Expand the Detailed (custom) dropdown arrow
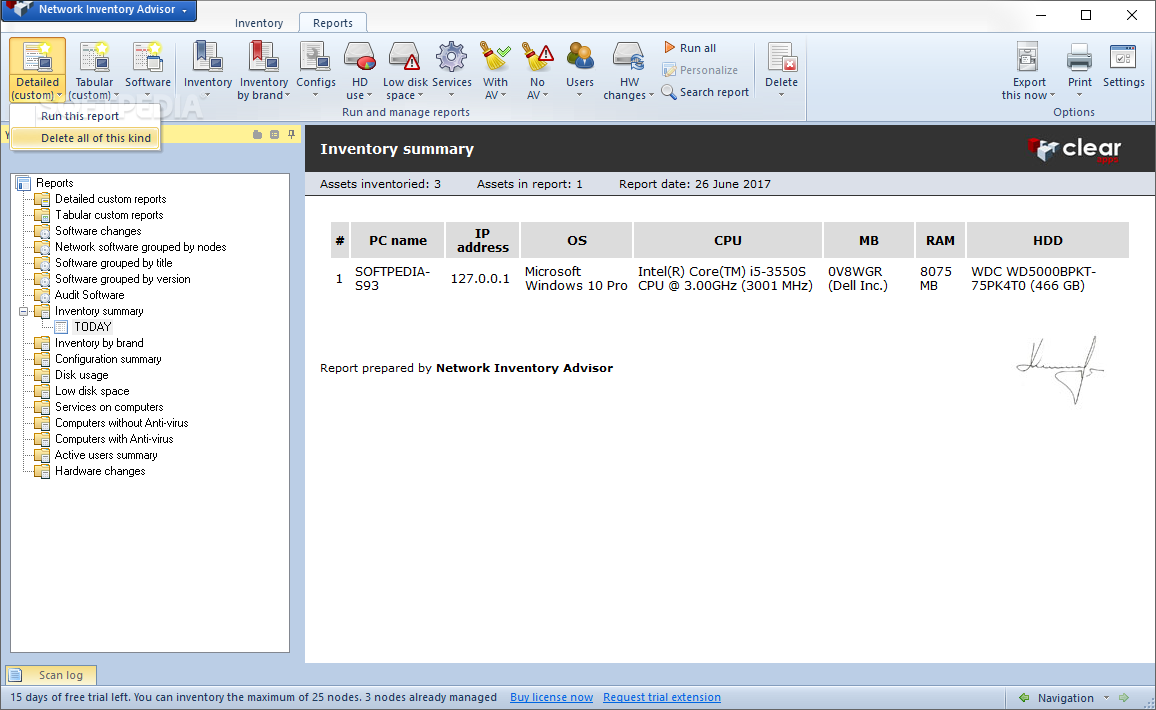This screenshot has height=710, width=1156. [59, 96]
